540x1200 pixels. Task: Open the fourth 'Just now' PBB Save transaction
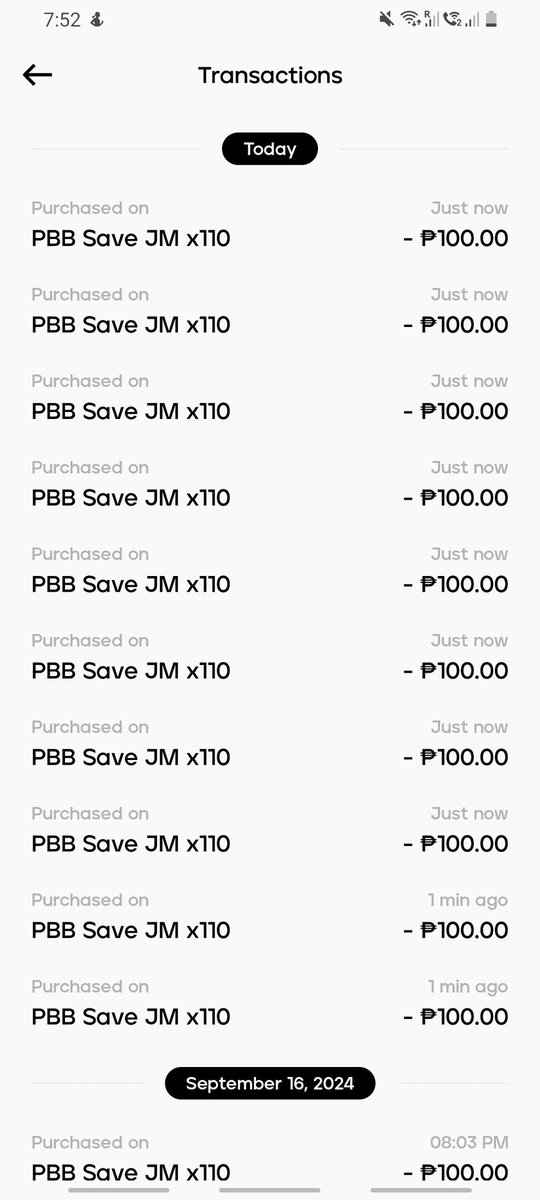(270, 484)
